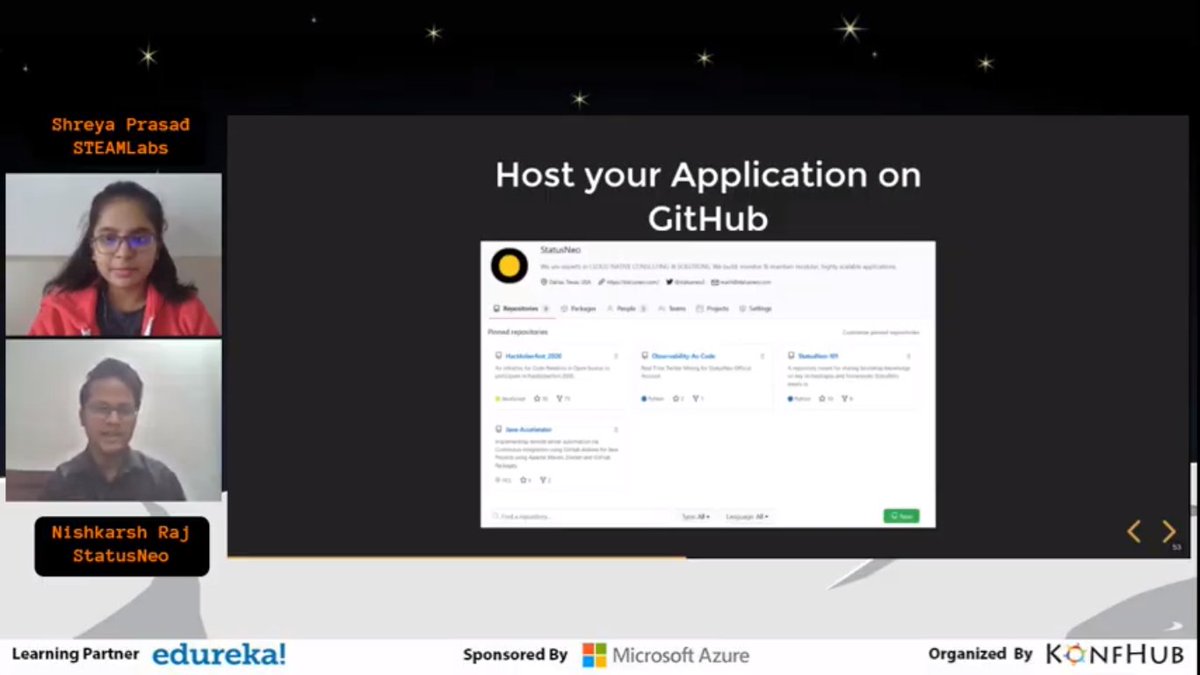Open the Type: All dropdown
This screenshot has width=1200, height=675.
coord(695,516)
